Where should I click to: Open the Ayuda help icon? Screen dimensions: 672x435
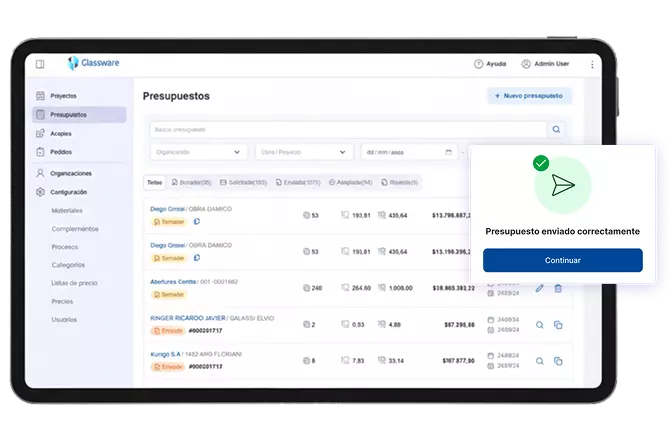point(479,63)
